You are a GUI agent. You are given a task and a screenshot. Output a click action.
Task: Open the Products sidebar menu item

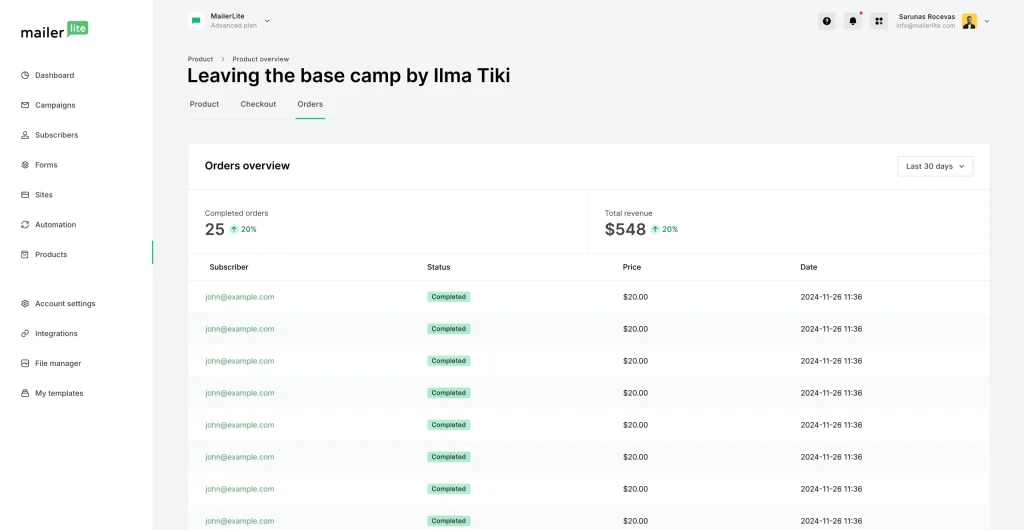pyautogui.click(x=50, y=255)
